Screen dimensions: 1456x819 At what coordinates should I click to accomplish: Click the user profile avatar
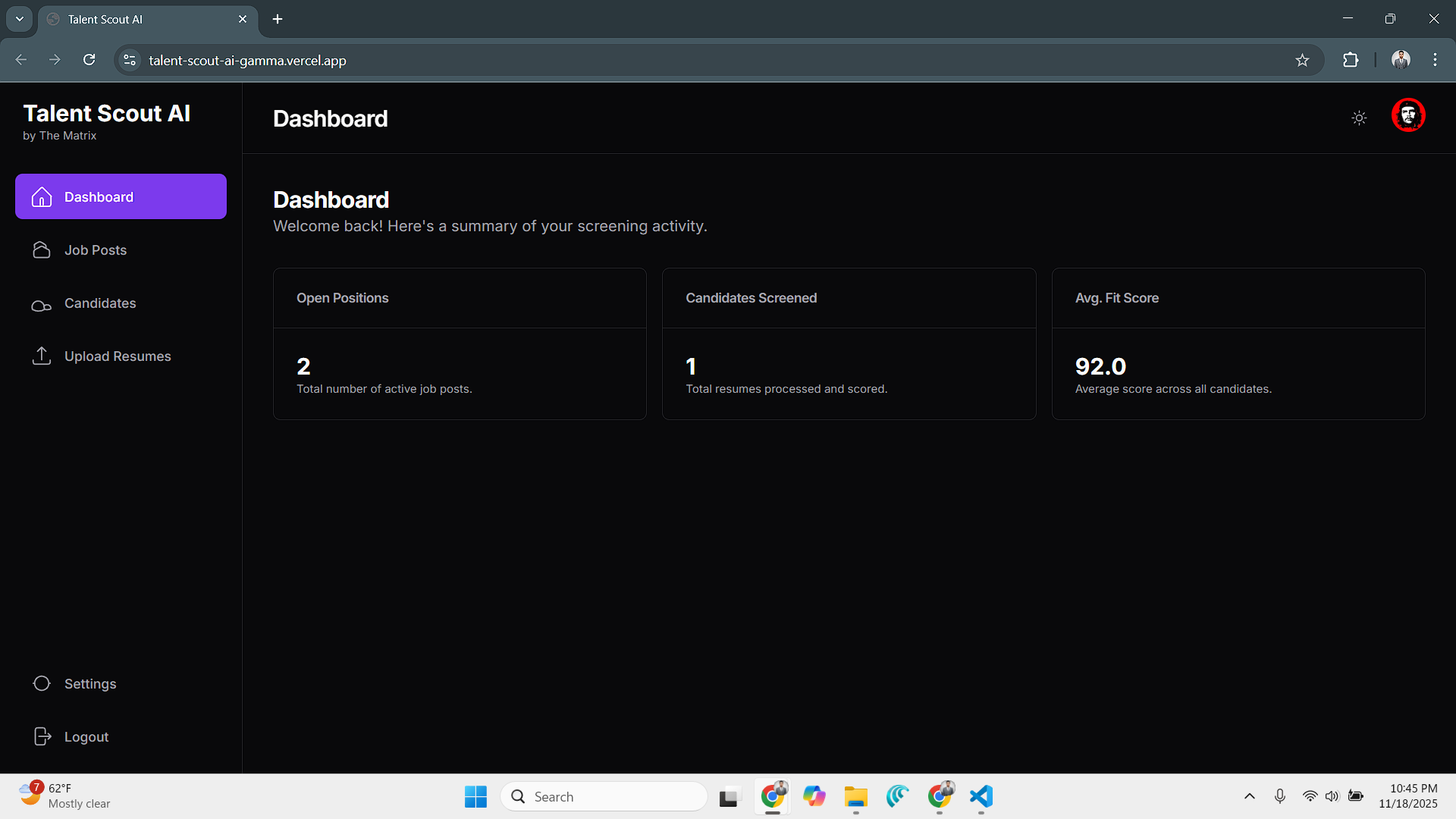[x=1407, y=115]
